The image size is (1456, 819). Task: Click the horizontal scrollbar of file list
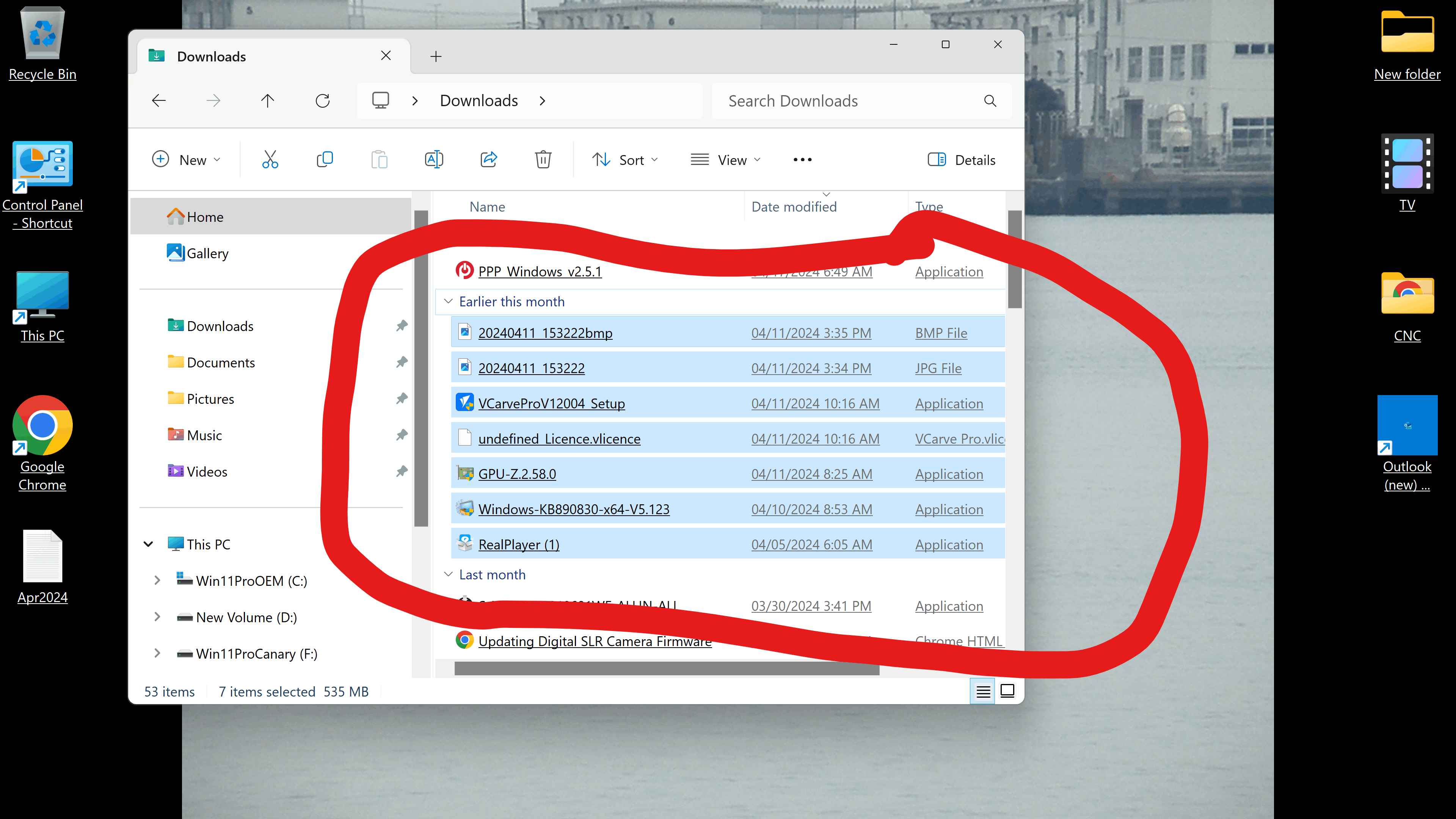pyautogui.click(x=667, y=668)
